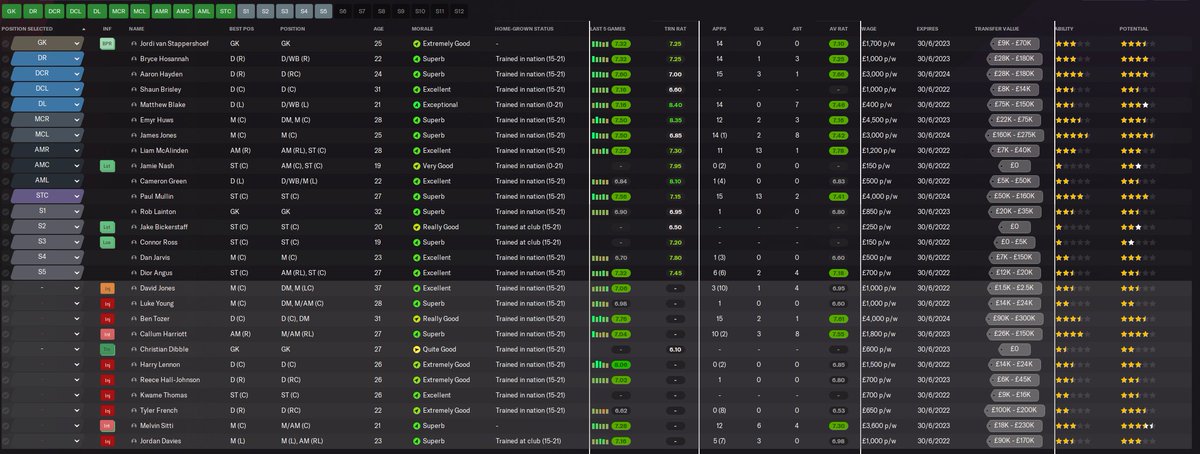This screenshot has height=454, width=1200.
Task: Click the status icon beside Callum Harriott
Action: 107,333
